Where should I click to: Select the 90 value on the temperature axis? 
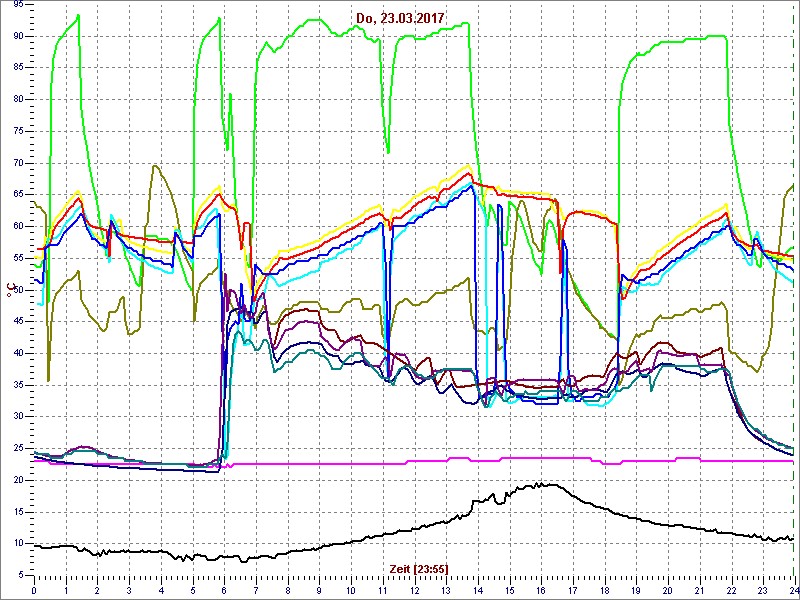(x=17, y=36)
